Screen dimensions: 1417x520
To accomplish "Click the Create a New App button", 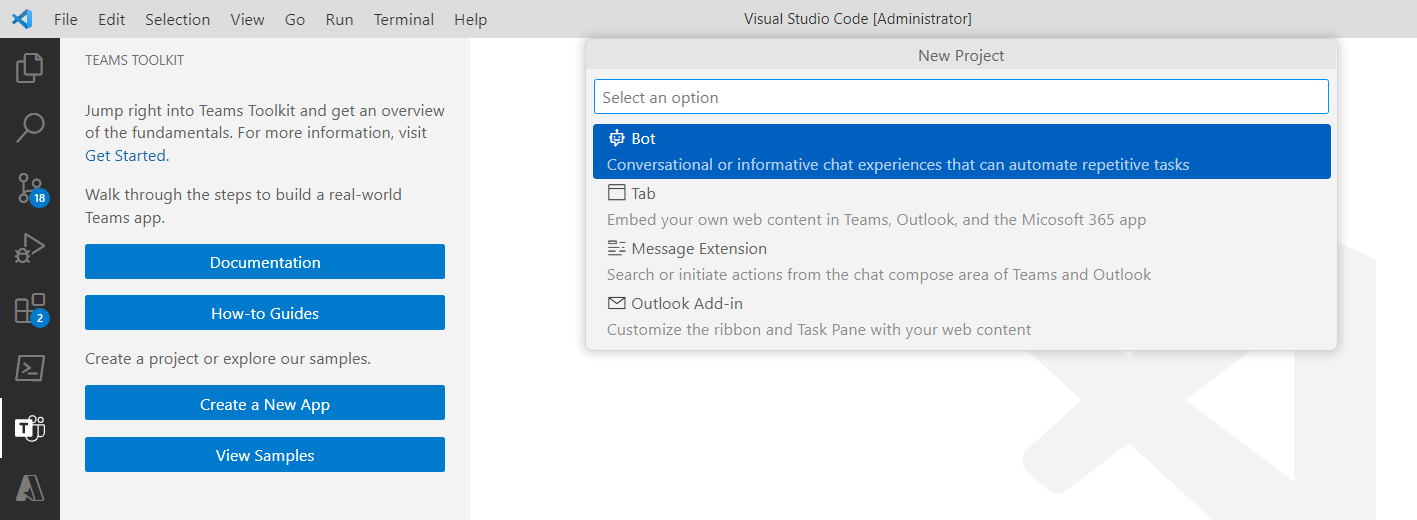I will [265, 404].
